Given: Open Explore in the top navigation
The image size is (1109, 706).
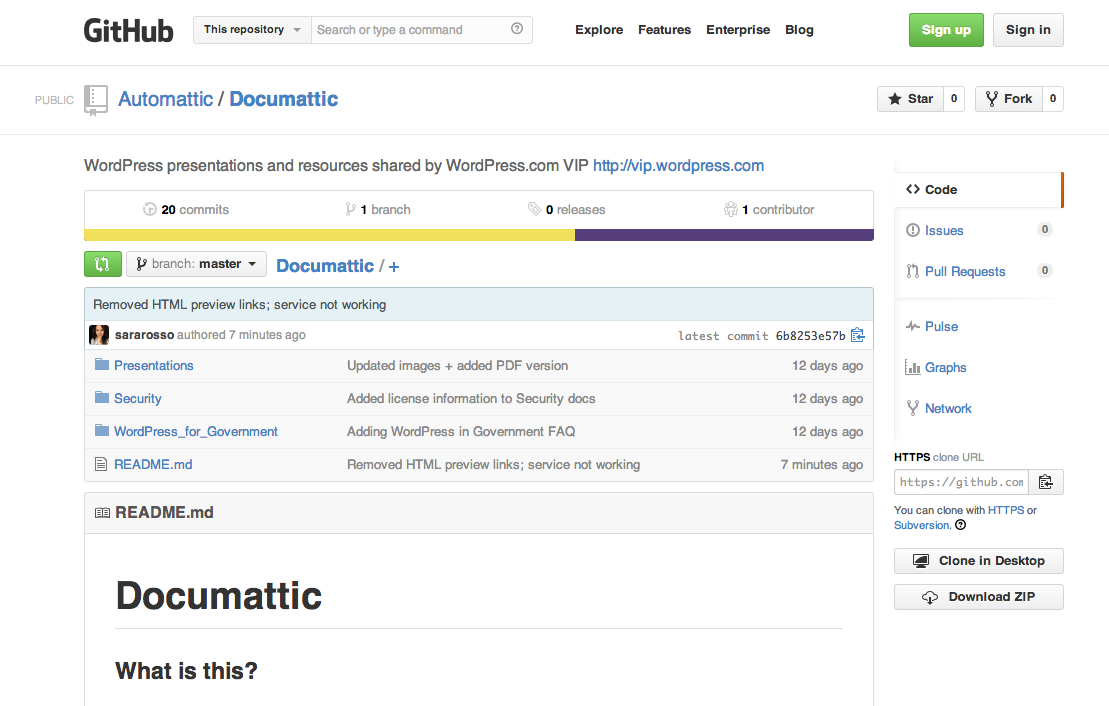Looking at the screenshot, I should click(x=599, y=30).
